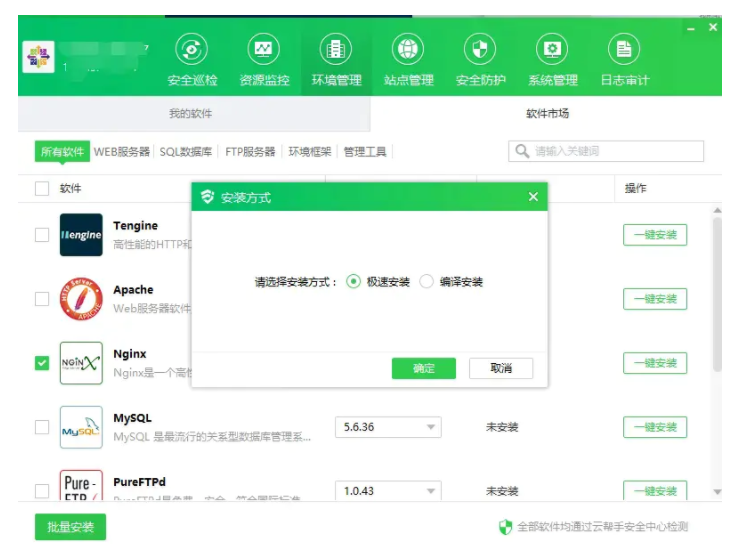Screen dimensions: 740x560
Task: Click the Tengine software logo
Action: click(81, 234)
